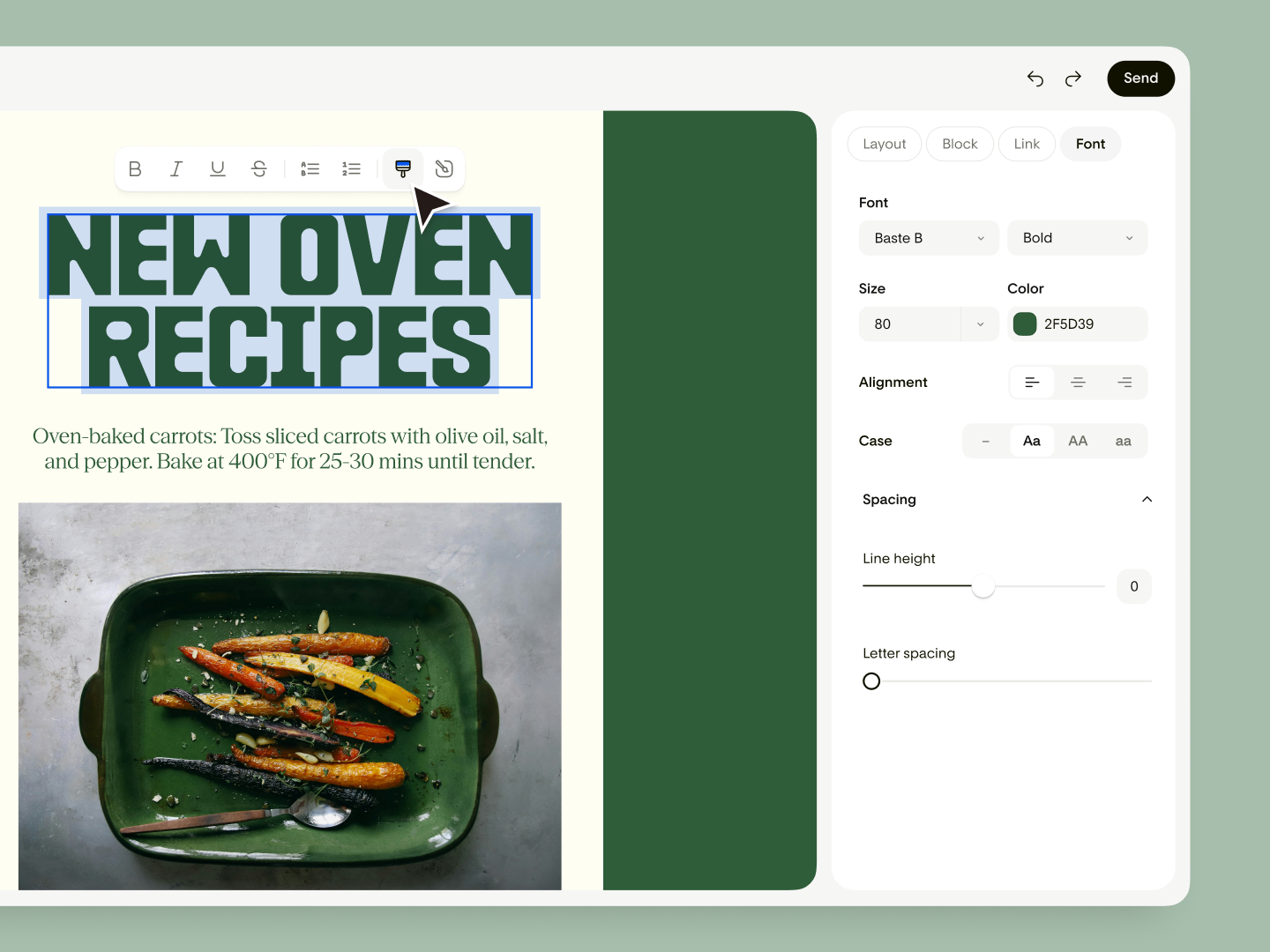
Task: Click the NEW OVEN RECIPES heading
Action: [x=289, y=301]
